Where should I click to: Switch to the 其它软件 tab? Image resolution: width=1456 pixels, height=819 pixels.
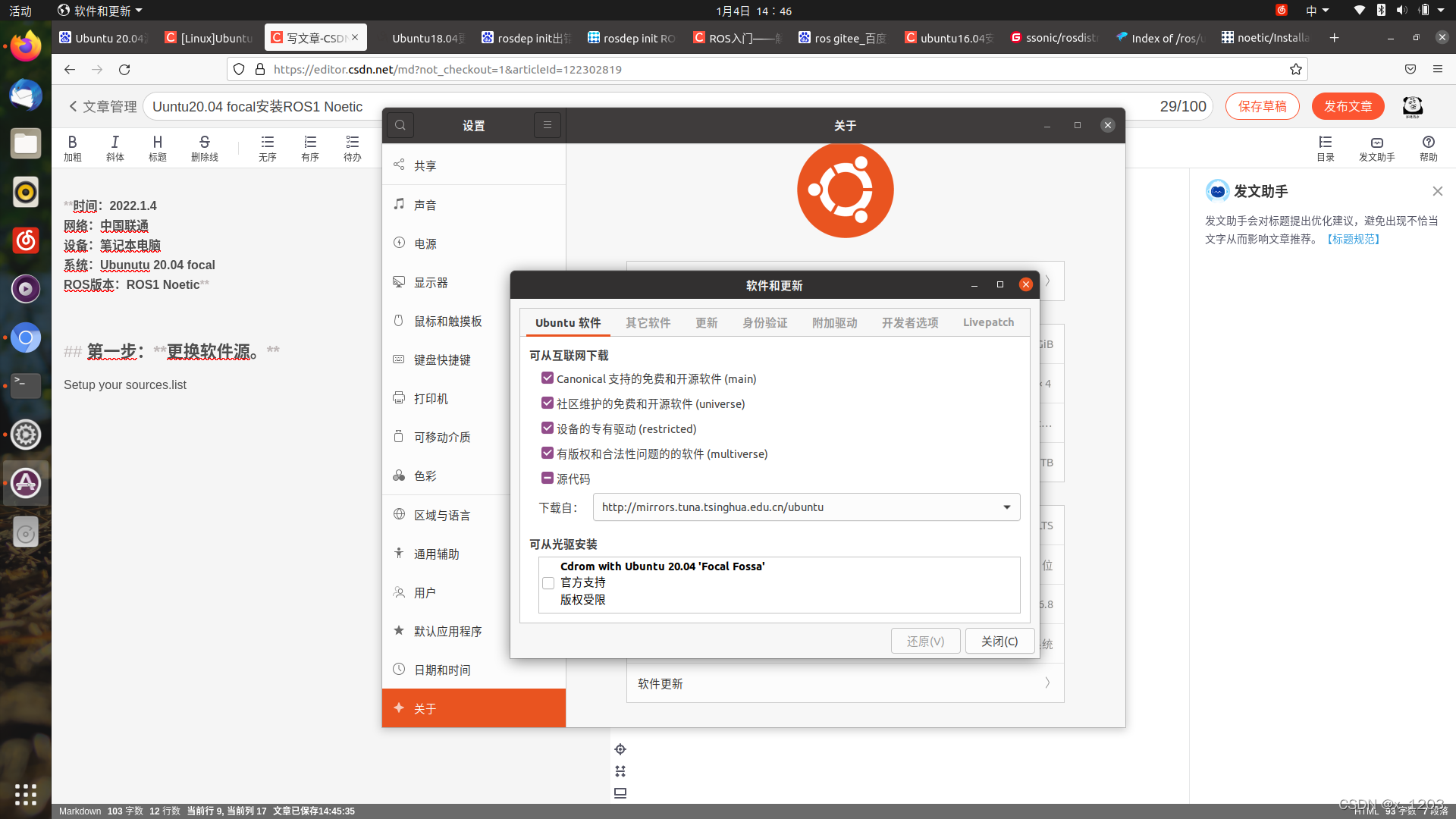tap(648, 322)
